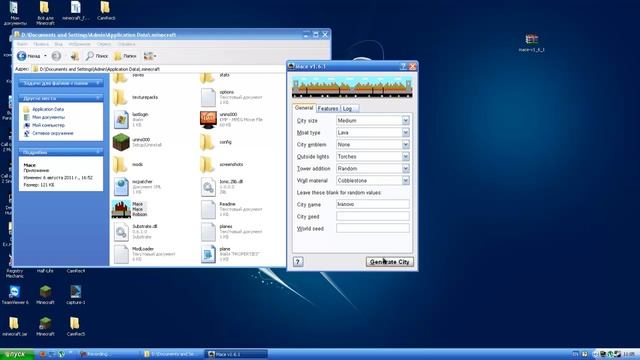Select the Minecraft icon beside TeamViewer 6
Viewport: 640px width, 360px height.
tap(45, 295)
